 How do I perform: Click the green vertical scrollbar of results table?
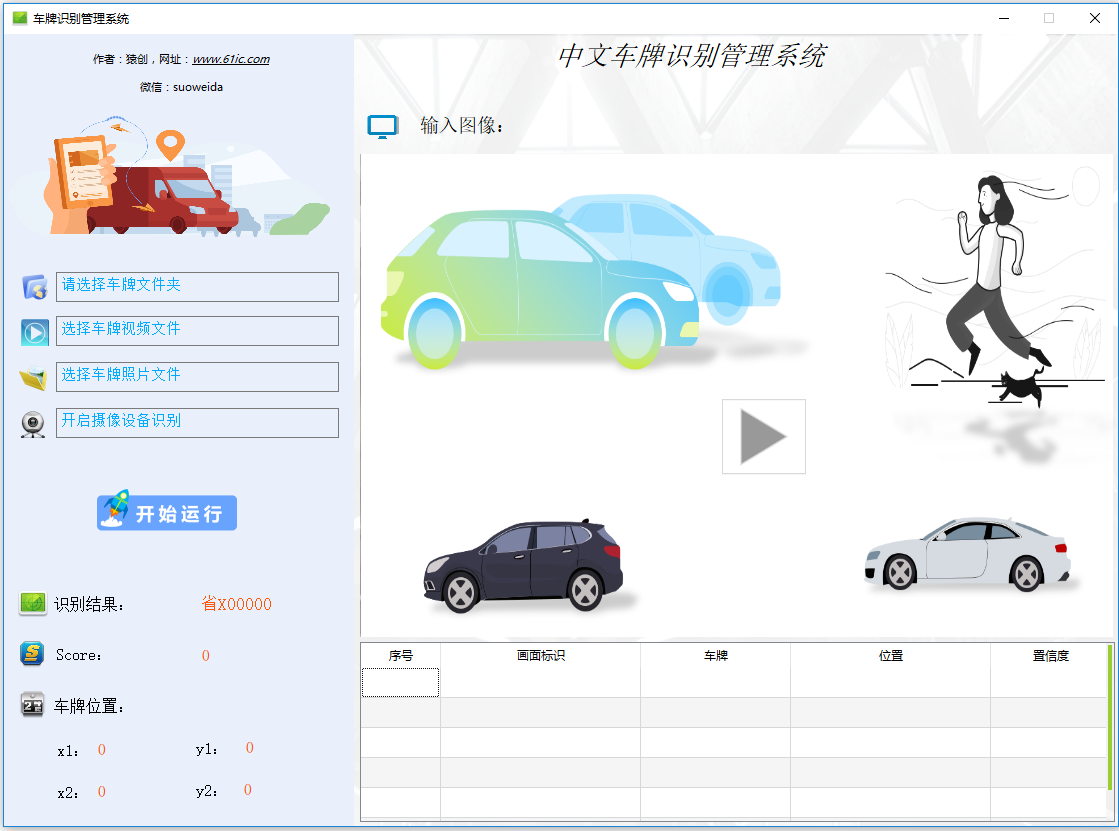point(1109,716)
